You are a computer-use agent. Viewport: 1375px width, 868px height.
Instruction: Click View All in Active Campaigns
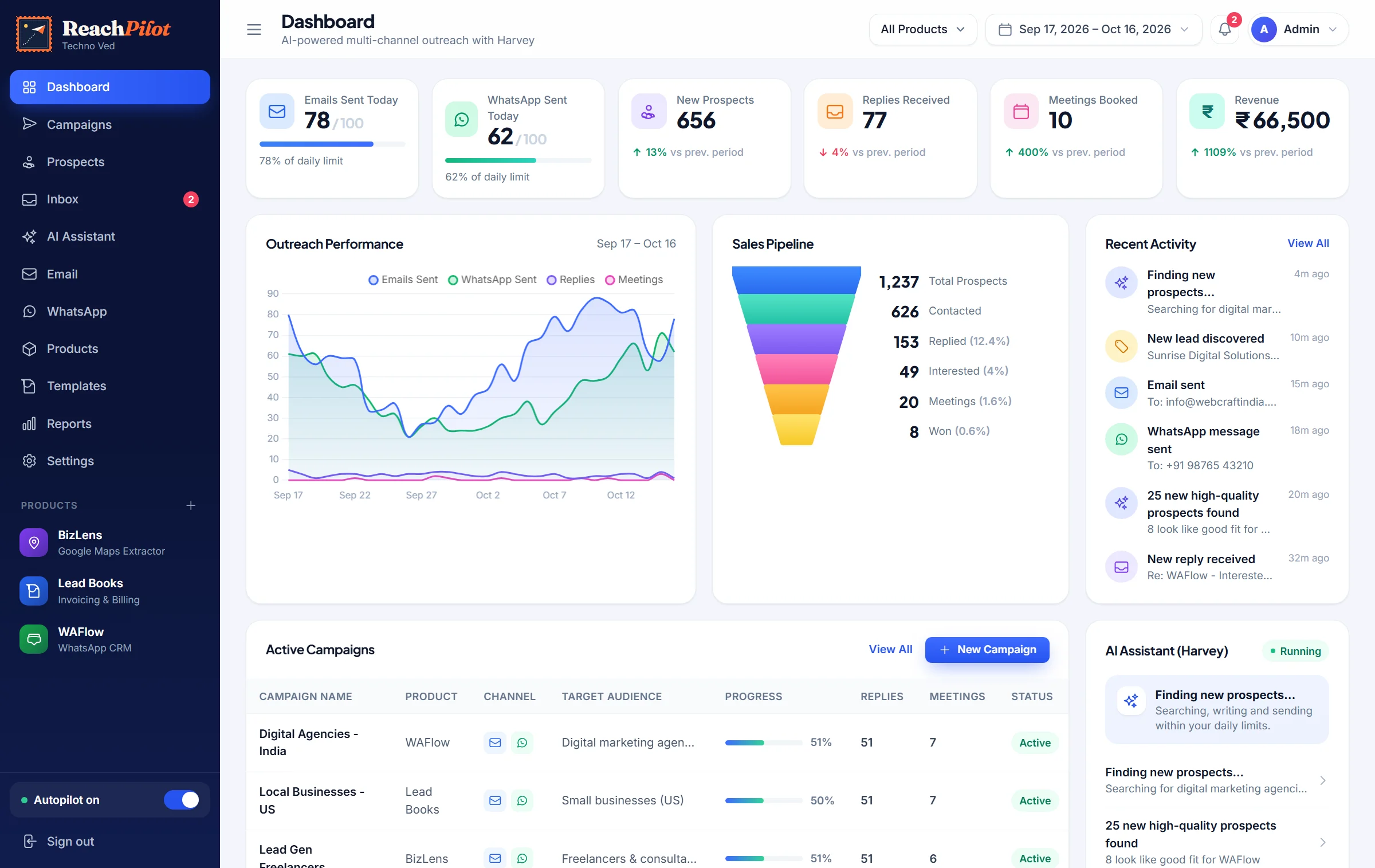890,649
